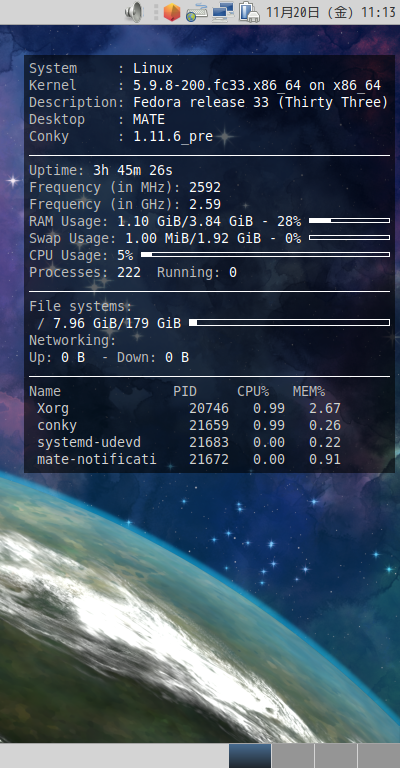The width and height of the screenshot is (400, 768).
Task: Click the "systemd-udevd" process name
Action: [x=89, y=442]
